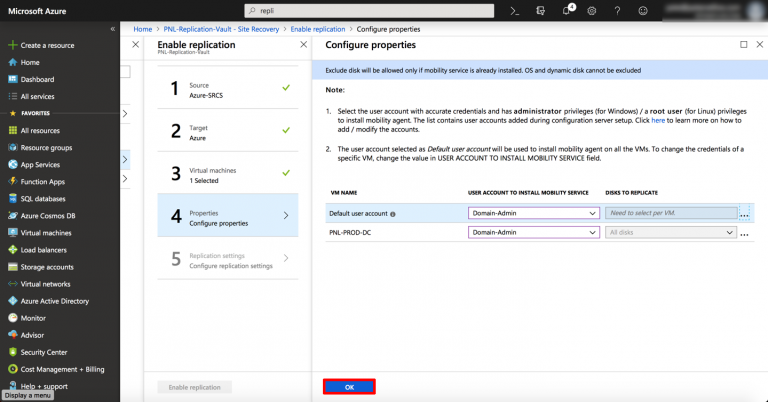The width and height of the screenshot is (768, 402).
Task: Follow the 'here' link in note
Action: click(658, 120)
